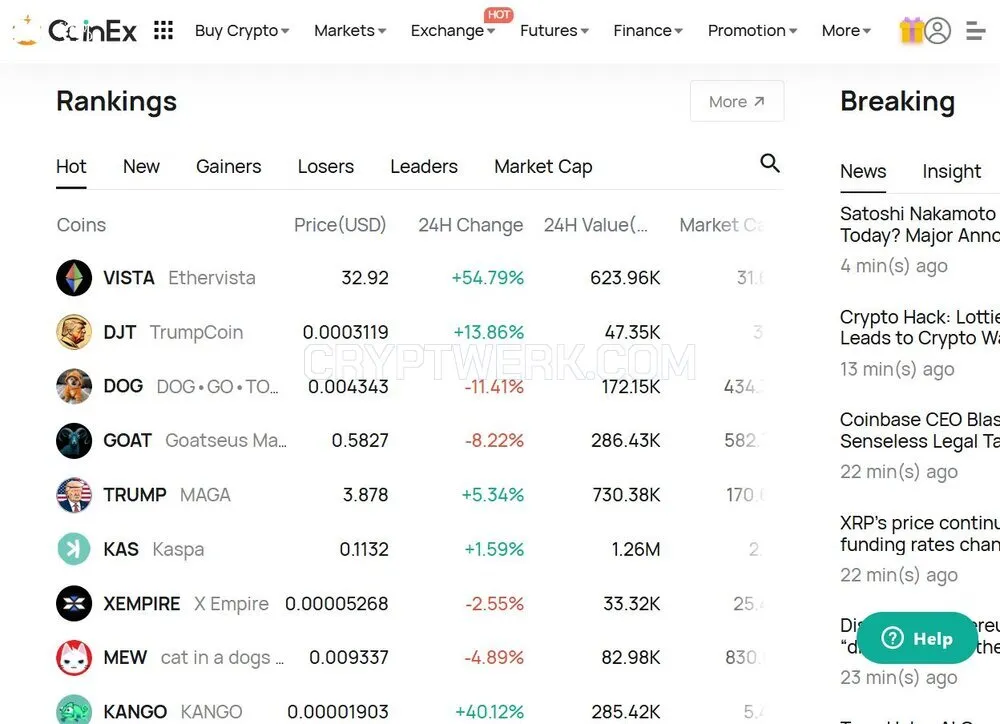
Task: Click the Kaspa coin name
Action: (x=179, y=549)
